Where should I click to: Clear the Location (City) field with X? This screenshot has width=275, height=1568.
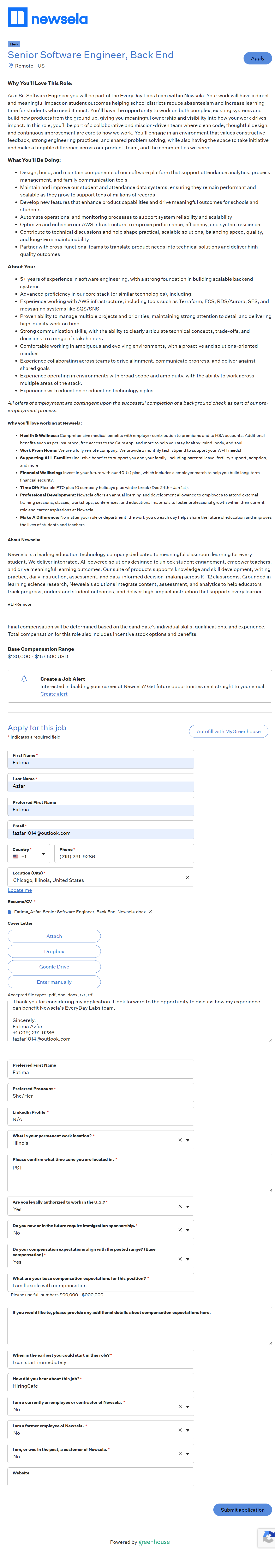pyautogui.click(x=187, y=877)
